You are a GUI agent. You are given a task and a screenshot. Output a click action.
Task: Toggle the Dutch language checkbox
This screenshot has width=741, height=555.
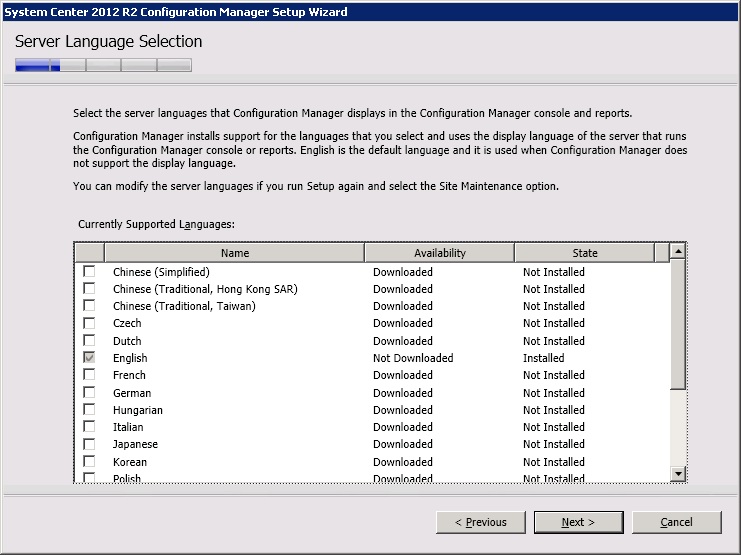(x=90, y=341)
